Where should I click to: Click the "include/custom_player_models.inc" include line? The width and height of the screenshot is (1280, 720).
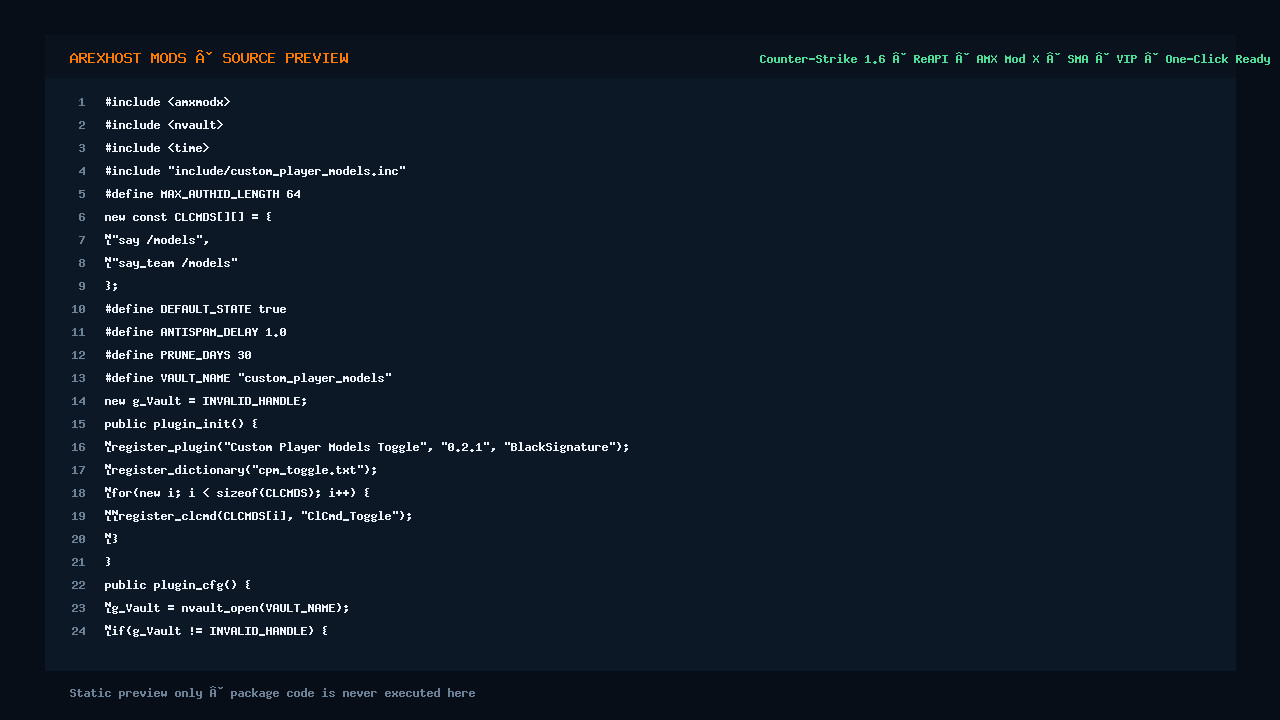(x=255, y=171)
